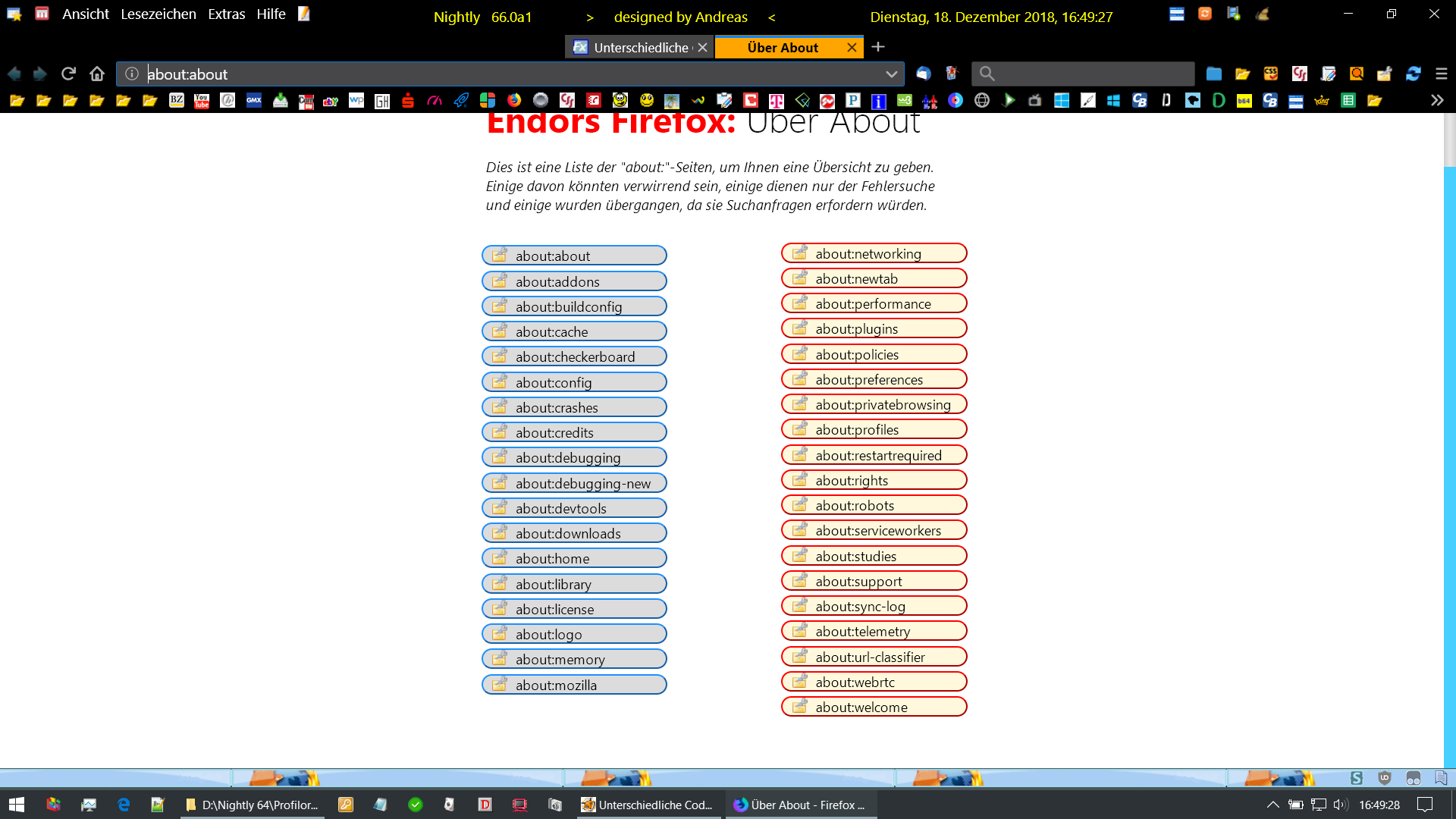Open the PayPal bookmark icon
Screen dimensions: 1456x819
pos(853,100)
